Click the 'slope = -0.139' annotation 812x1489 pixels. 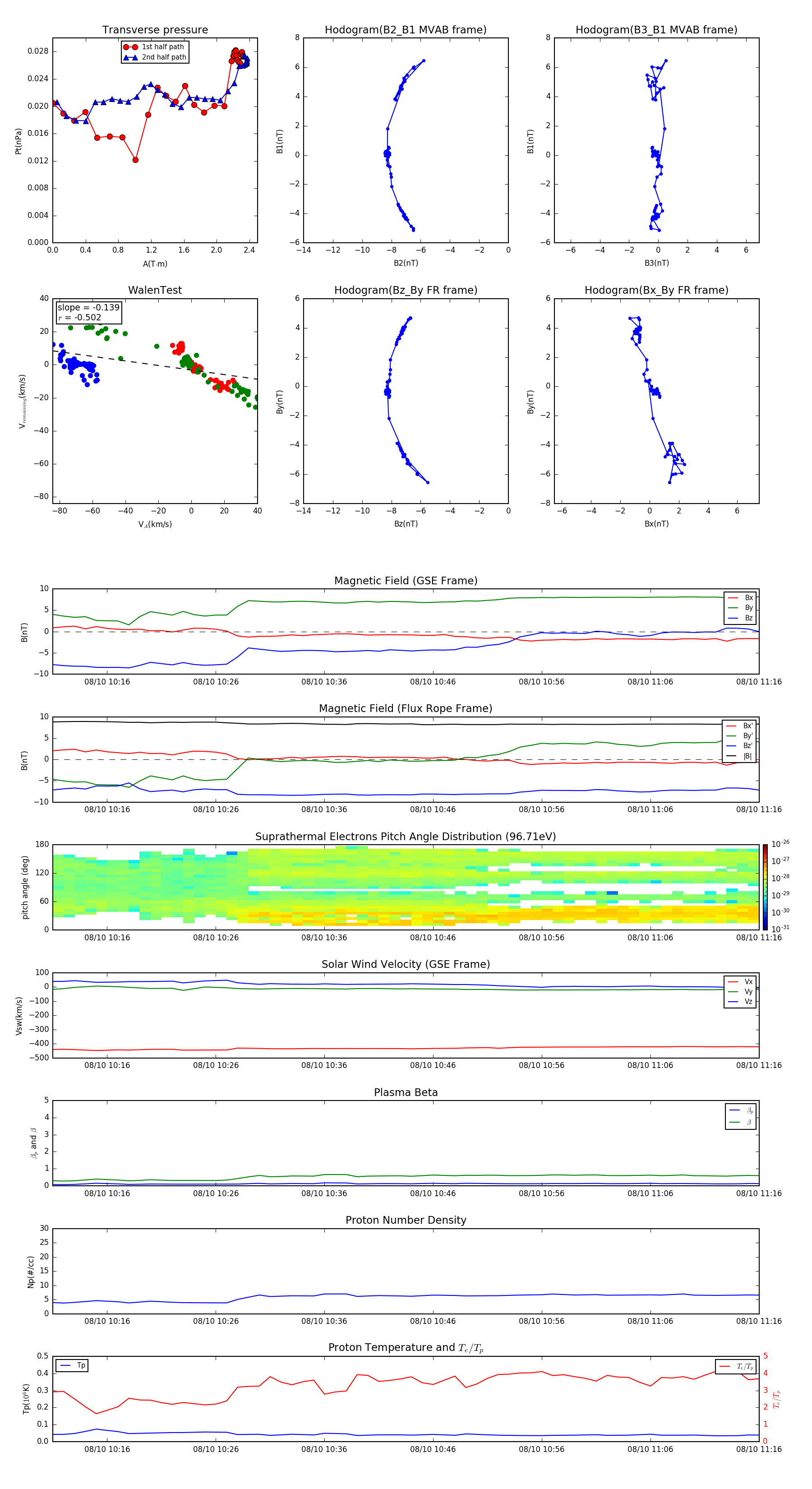88,308
